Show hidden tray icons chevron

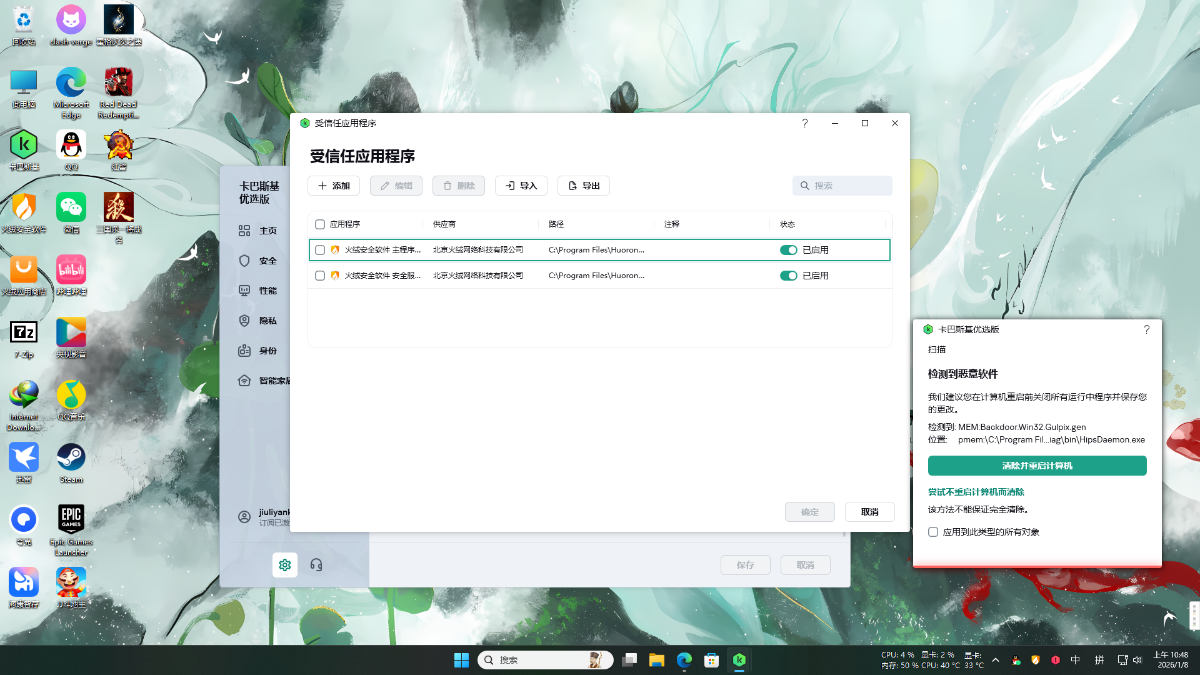coord(997,660)
